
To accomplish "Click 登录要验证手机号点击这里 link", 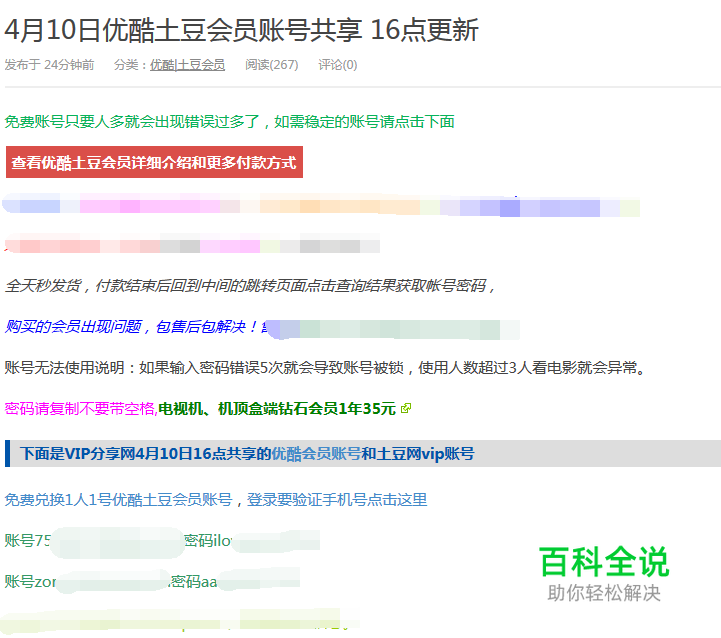I will [337, 500].
